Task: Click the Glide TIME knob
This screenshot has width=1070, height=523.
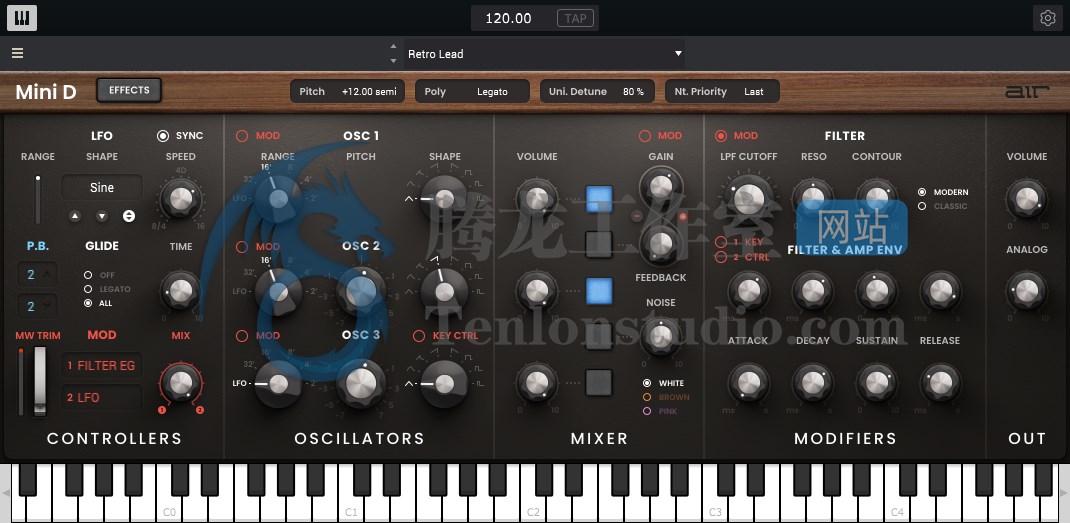Action: 181,291
